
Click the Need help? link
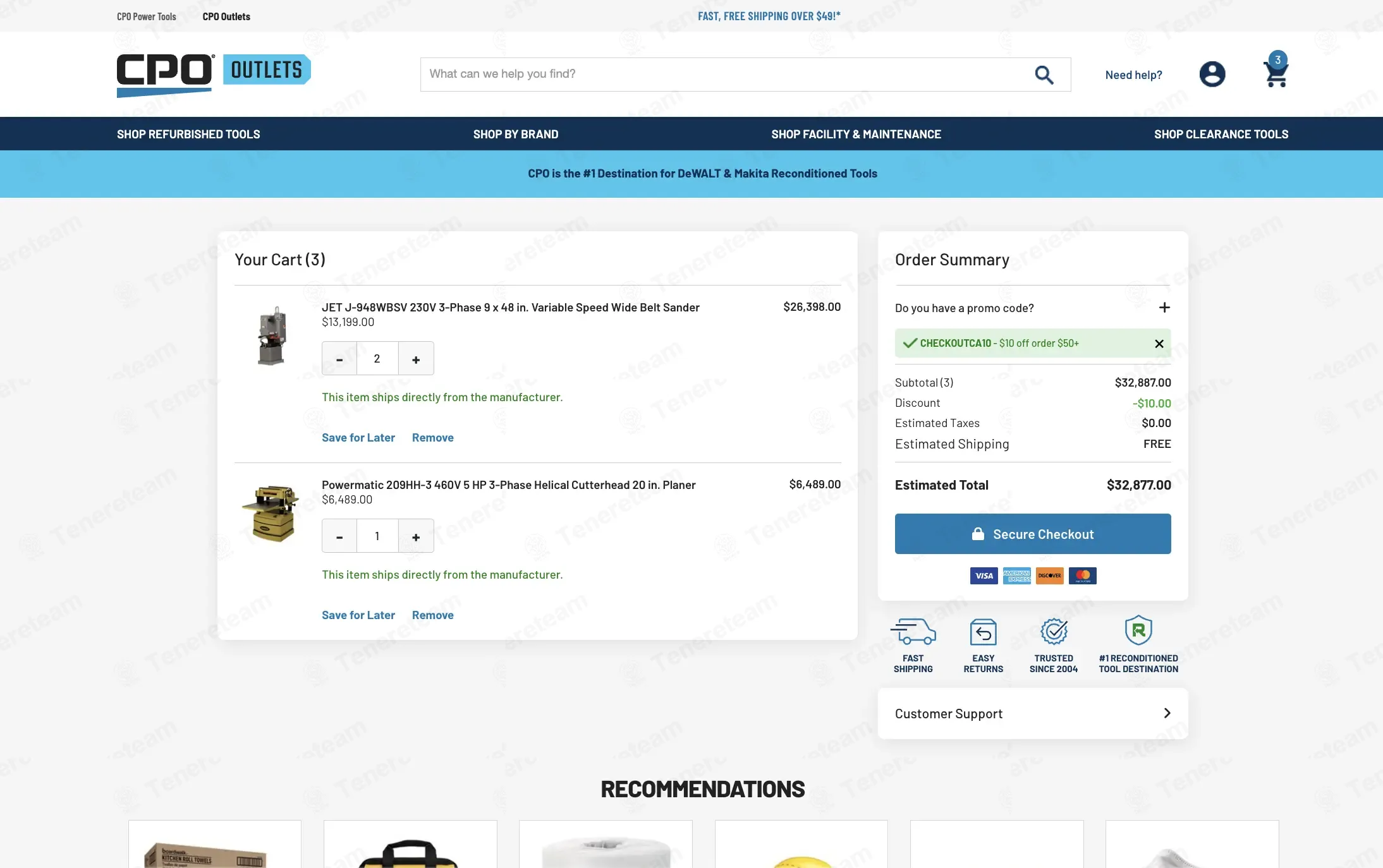pos(1133,75)
